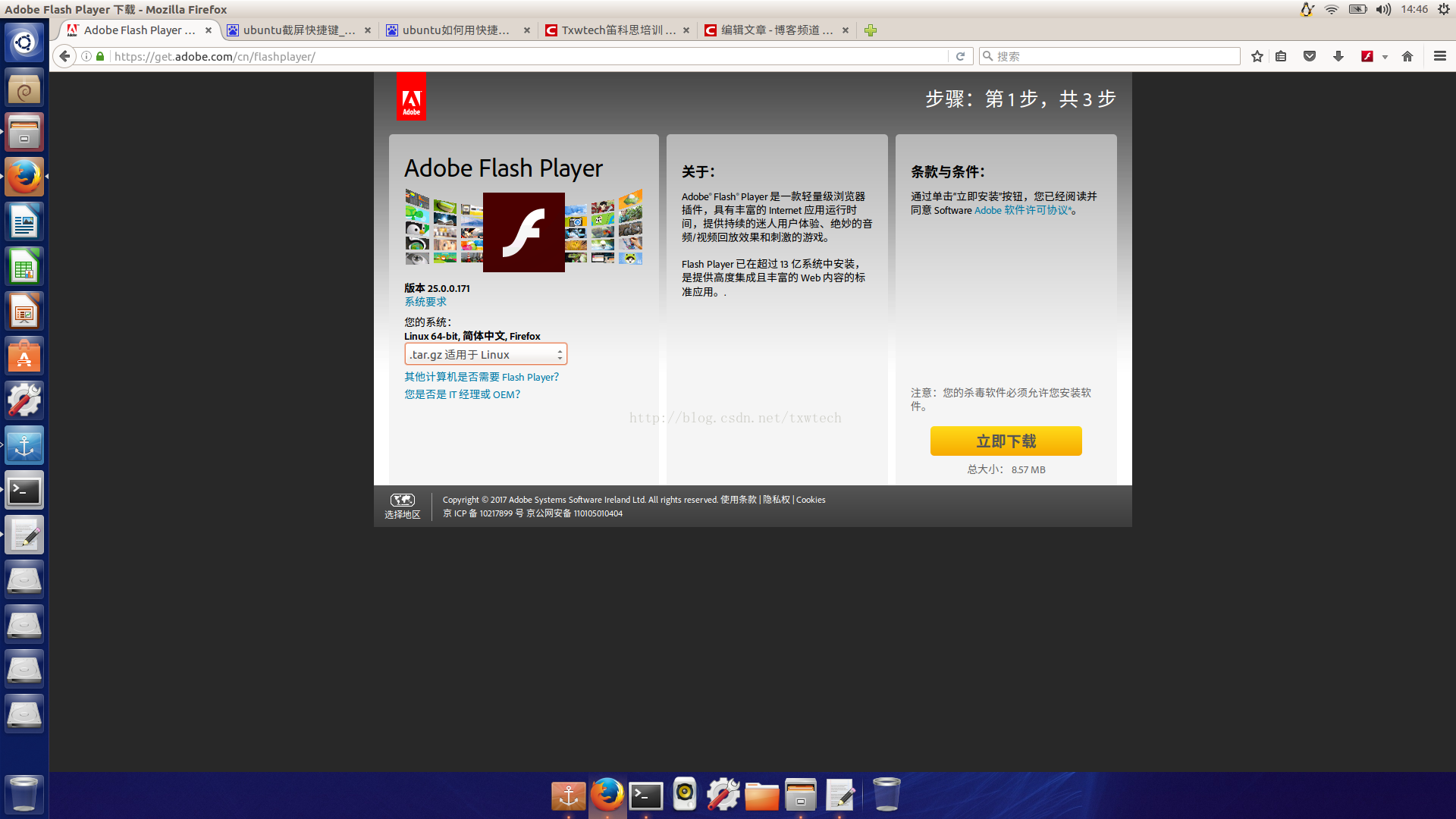Open the Files manager in the launcher

pyautogui.click(x=24, y=132)
